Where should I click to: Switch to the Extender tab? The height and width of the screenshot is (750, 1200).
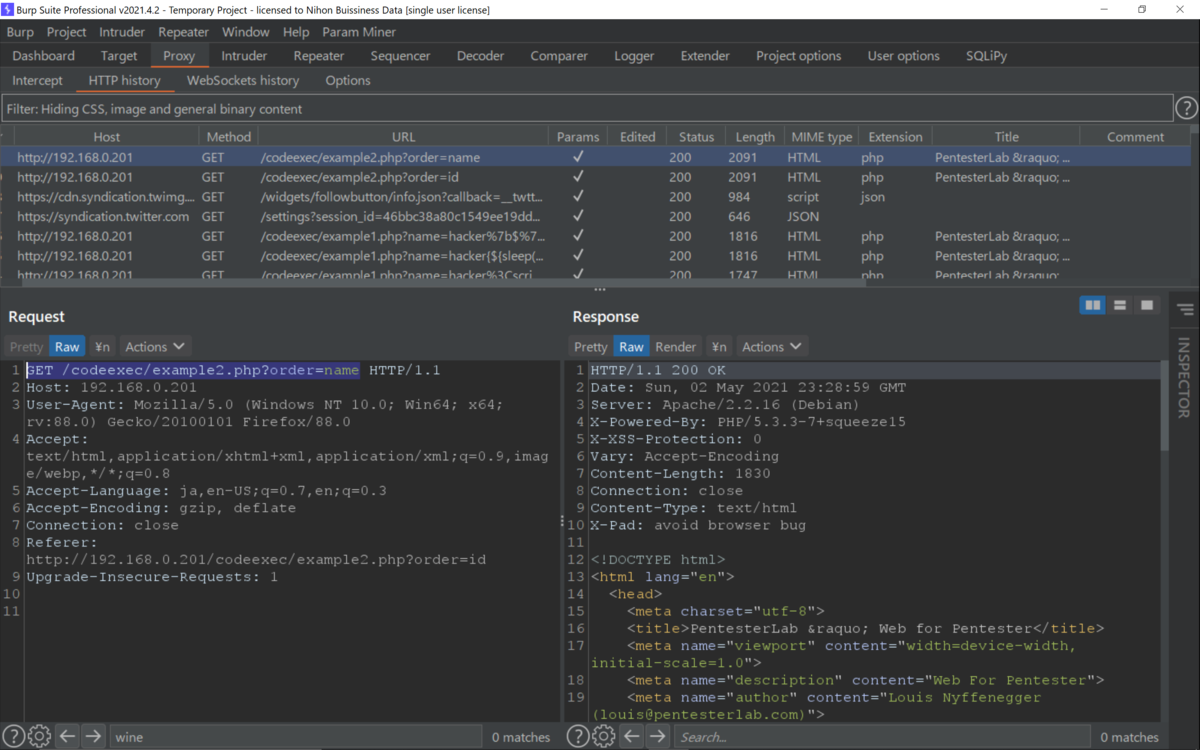pos(705,56)
